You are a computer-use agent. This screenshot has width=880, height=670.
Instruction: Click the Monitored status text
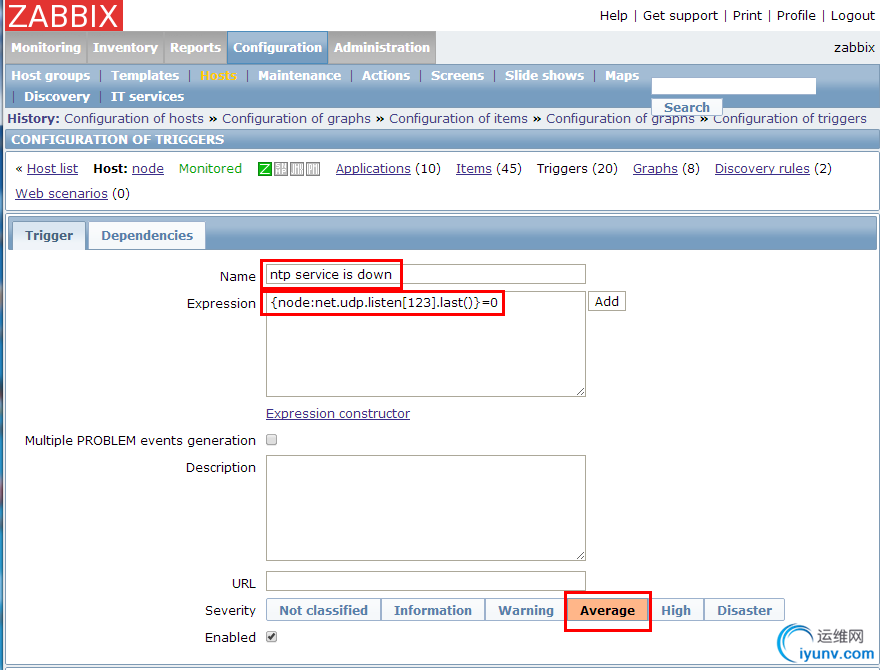(x=210, y=169)
